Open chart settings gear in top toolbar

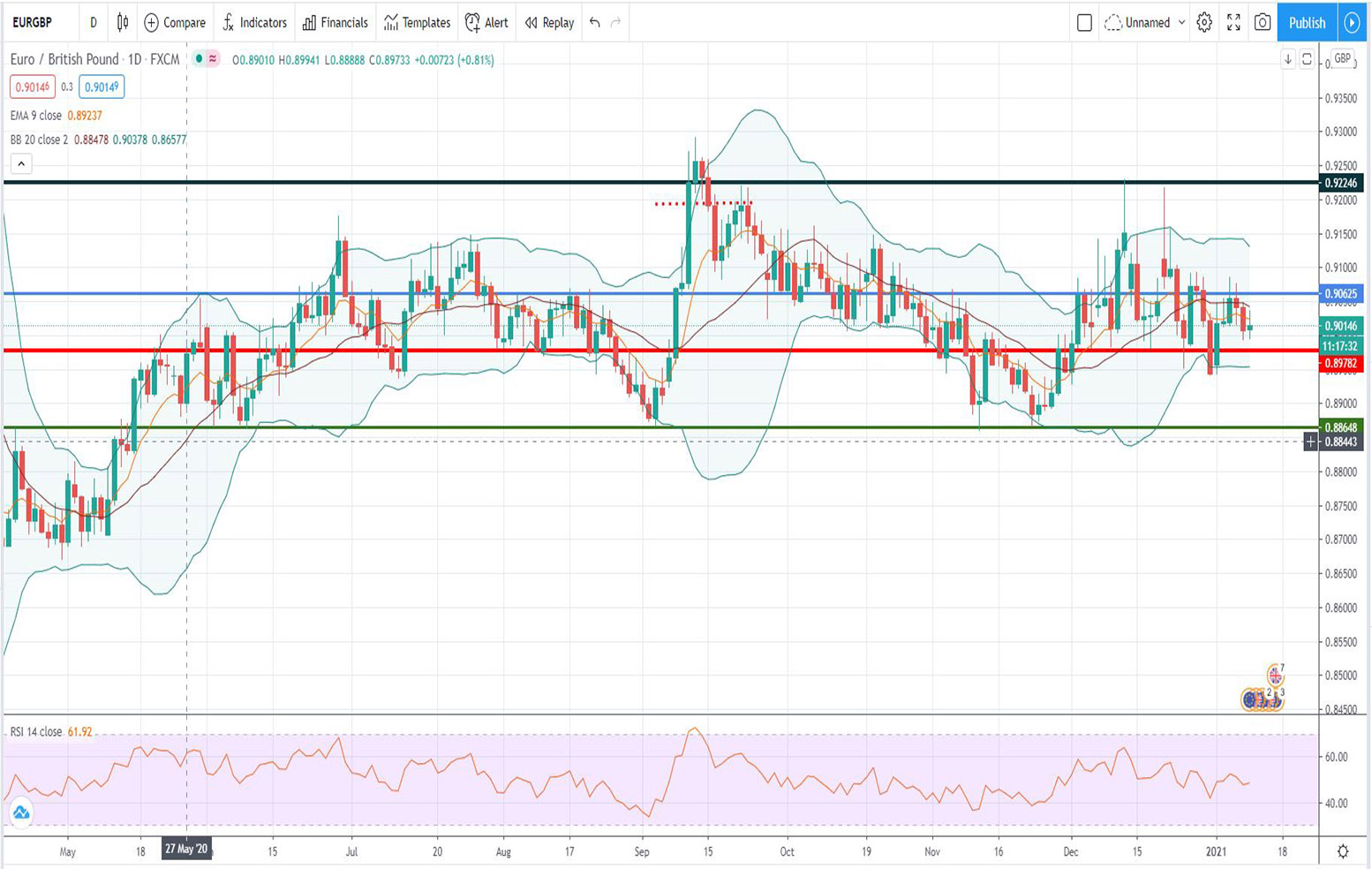click(x=1204, y=22)
